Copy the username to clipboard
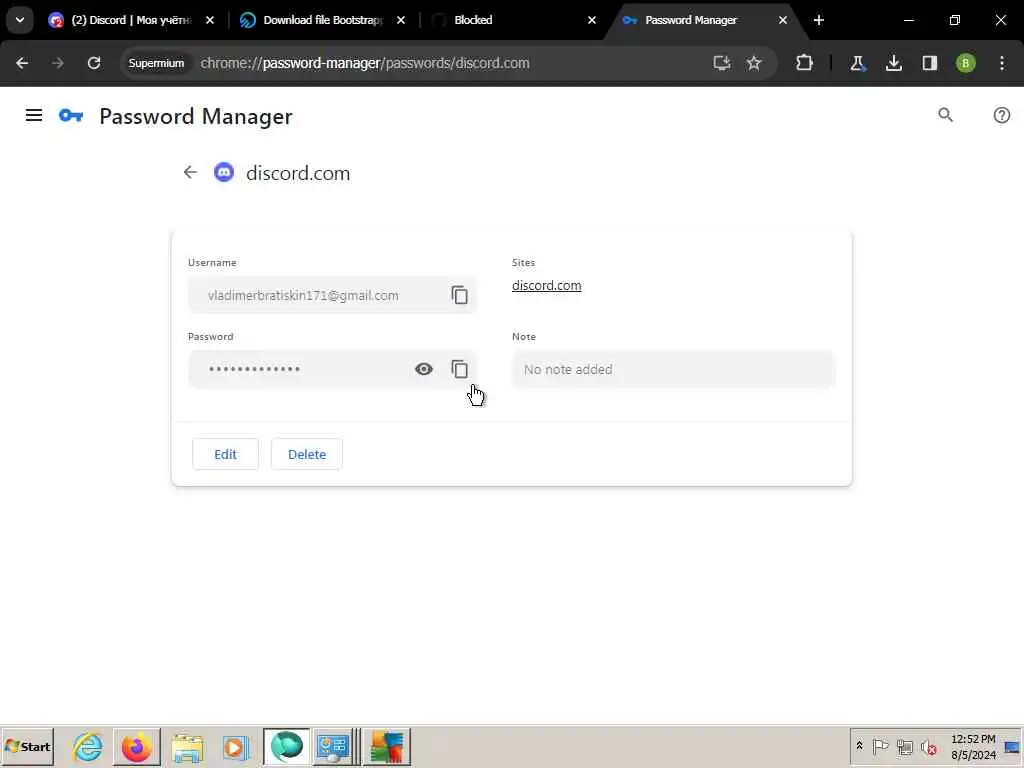This screenshot has height=768, width=1024. pyautogui.click(x=460, y=295)
